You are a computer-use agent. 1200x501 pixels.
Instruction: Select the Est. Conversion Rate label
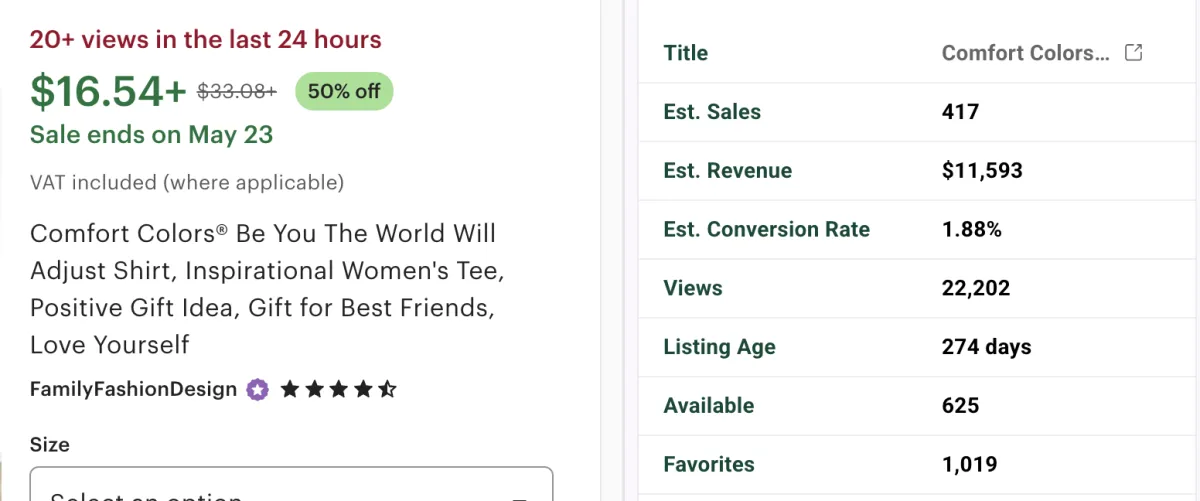[766, 229]
